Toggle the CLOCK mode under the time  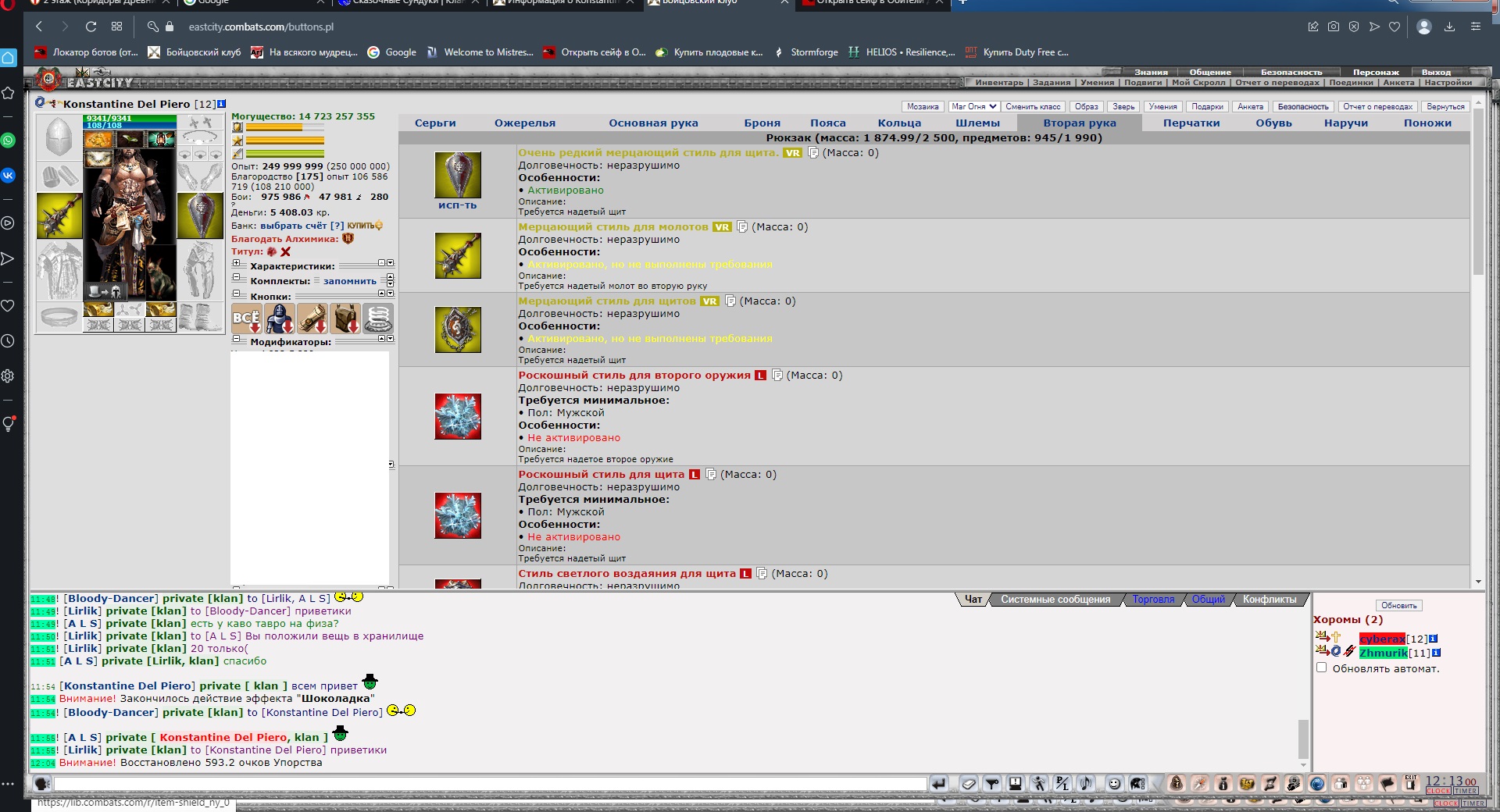(x=1438, y=791)
